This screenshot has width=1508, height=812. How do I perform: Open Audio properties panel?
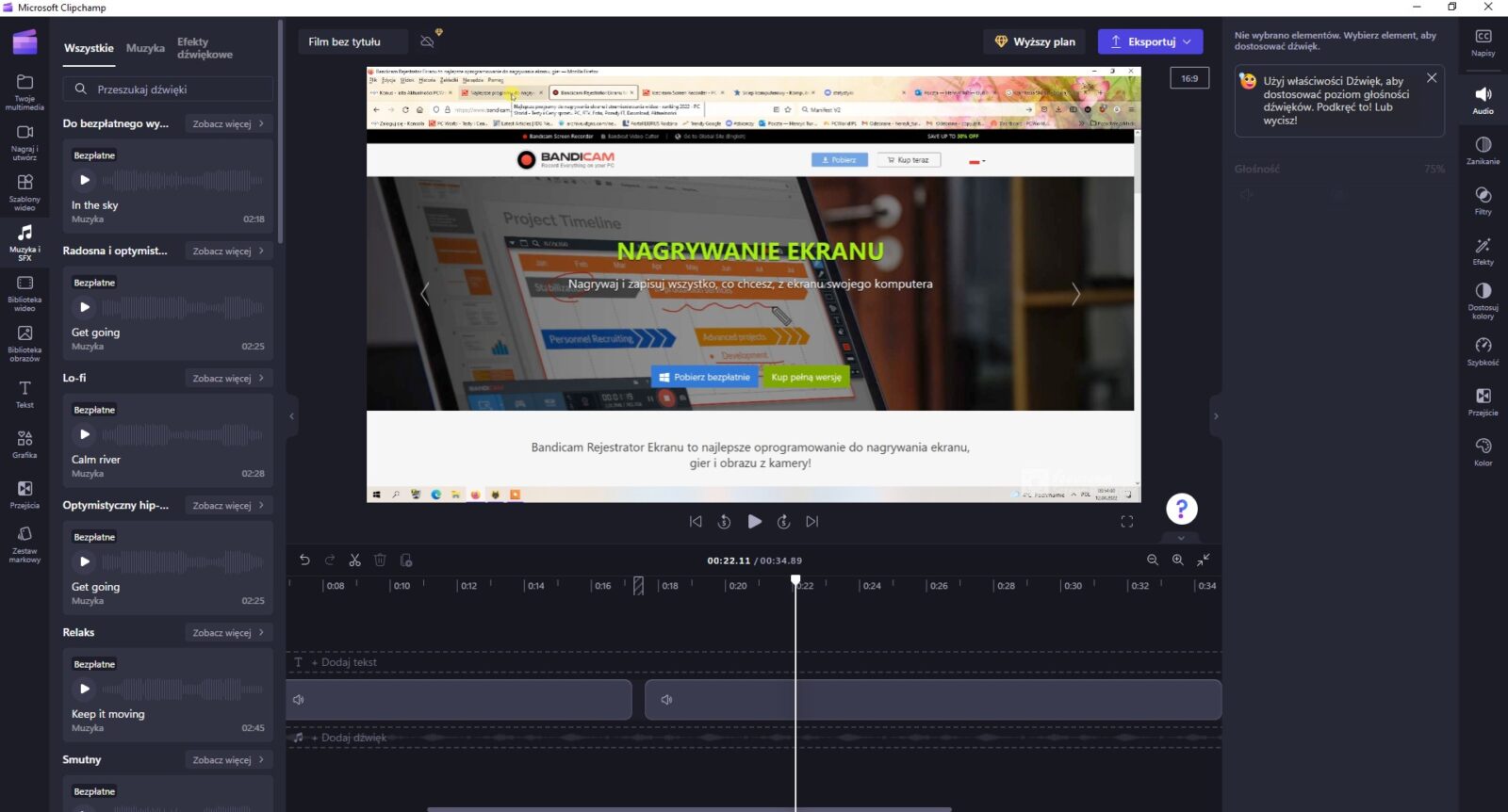pos(1483,100)
